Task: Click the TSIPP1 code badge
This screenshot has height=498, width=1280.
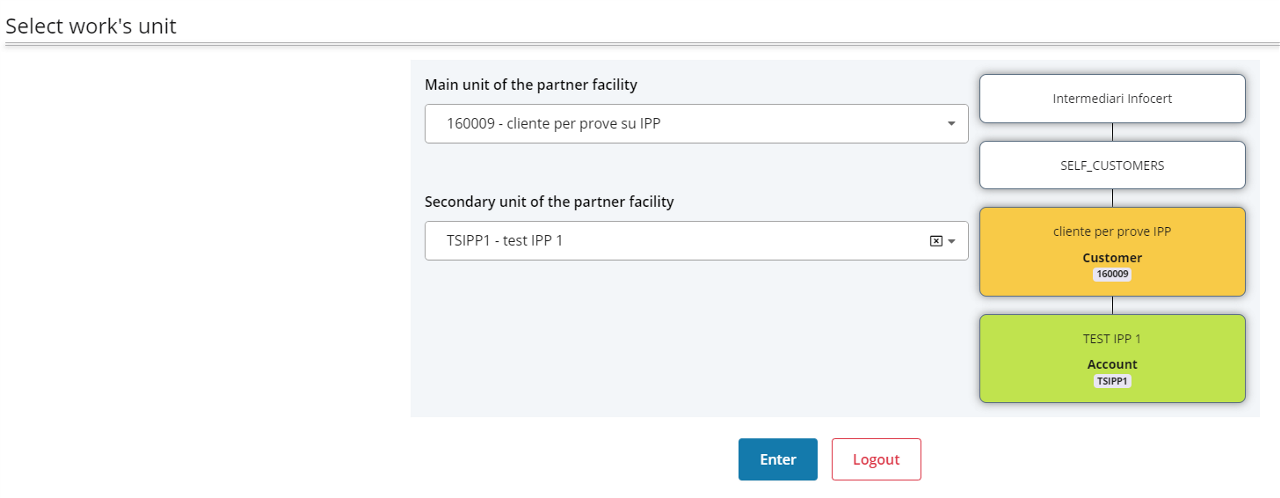Action: tap(1112, 381)
